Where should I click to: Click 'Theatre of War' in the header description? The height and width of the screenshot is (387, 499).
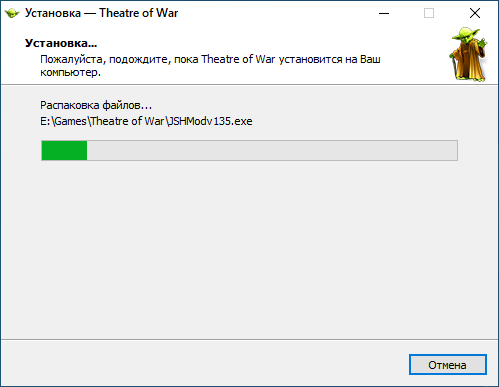pyautogui.click(x=238, y=59)
